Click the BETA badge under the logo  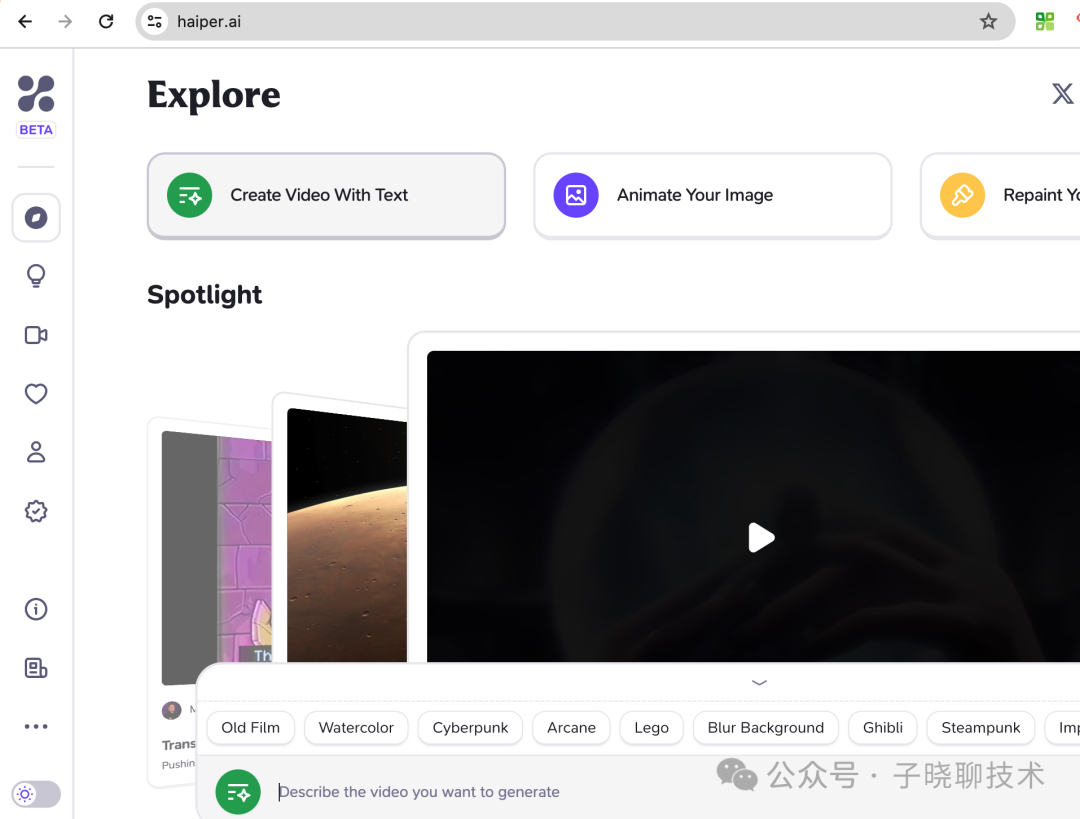36,129
